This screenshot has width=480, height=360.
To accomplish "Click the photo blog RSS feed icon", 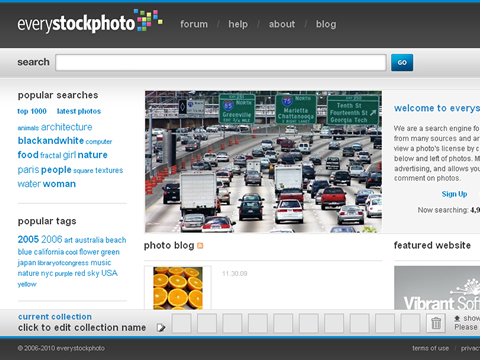I will coord(200,246).
